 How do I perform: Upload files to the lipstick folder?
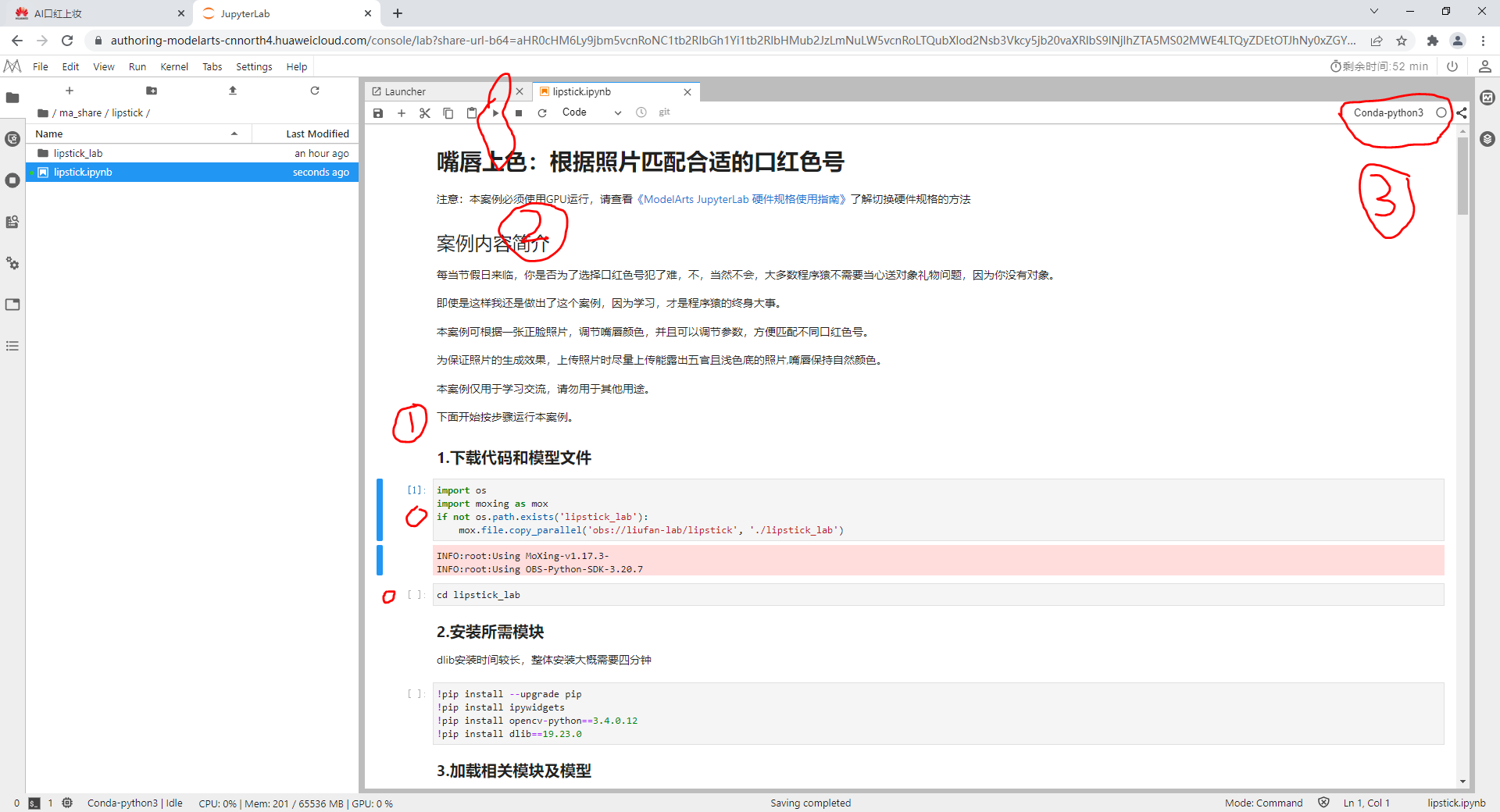pos(232,90)
